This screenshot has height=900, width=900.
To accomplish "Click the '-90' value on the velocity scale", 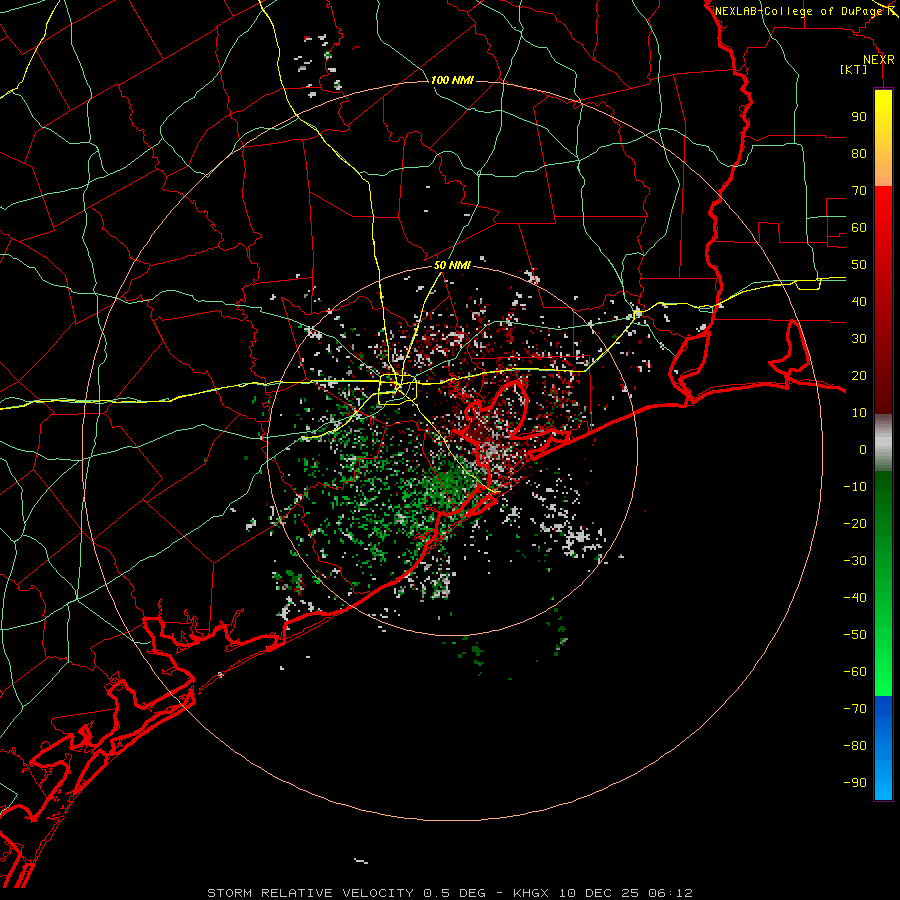I will click(x=855, y=783).
